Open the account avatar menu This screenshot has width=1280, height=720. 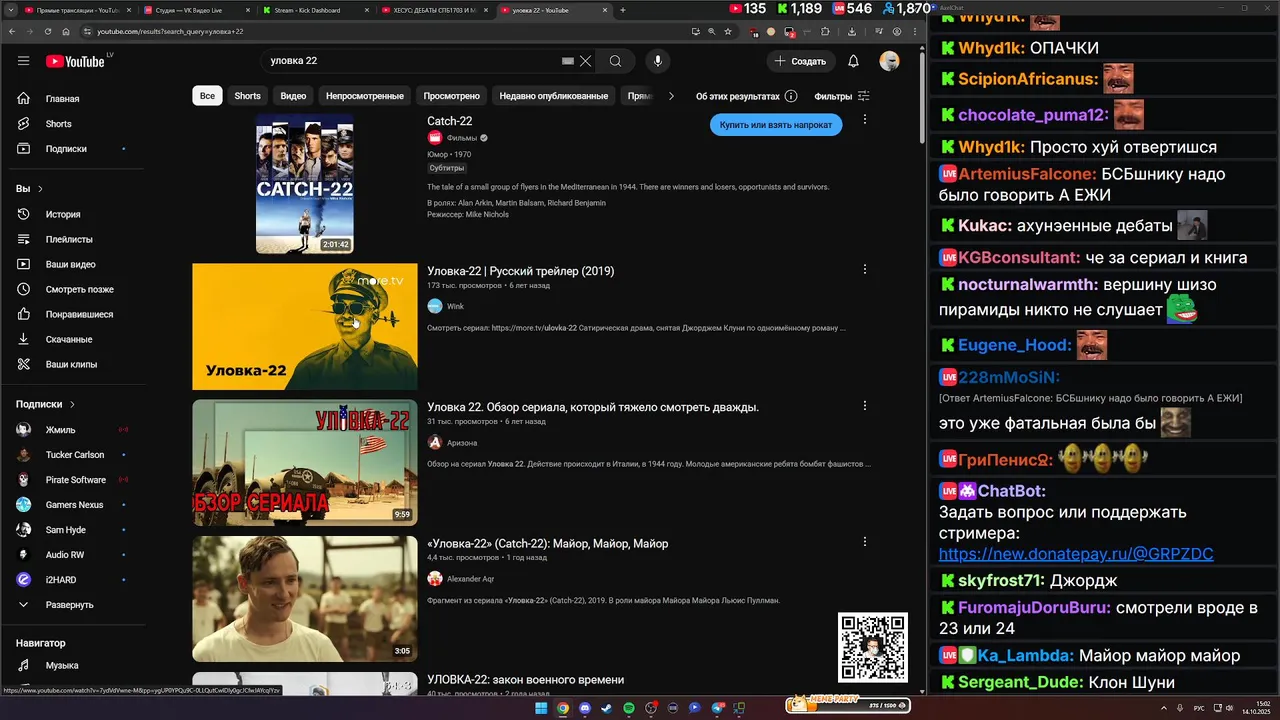click(889, 61)
